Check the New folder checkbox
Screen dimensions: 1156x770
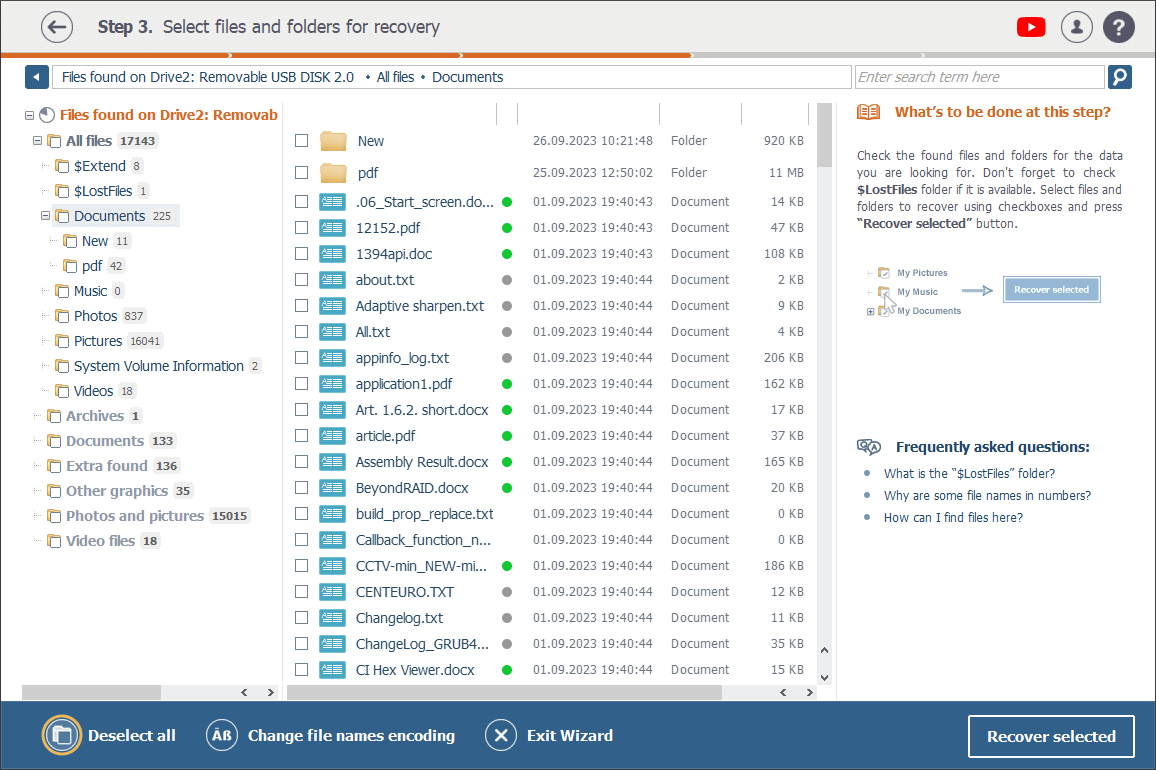point(302,141)
